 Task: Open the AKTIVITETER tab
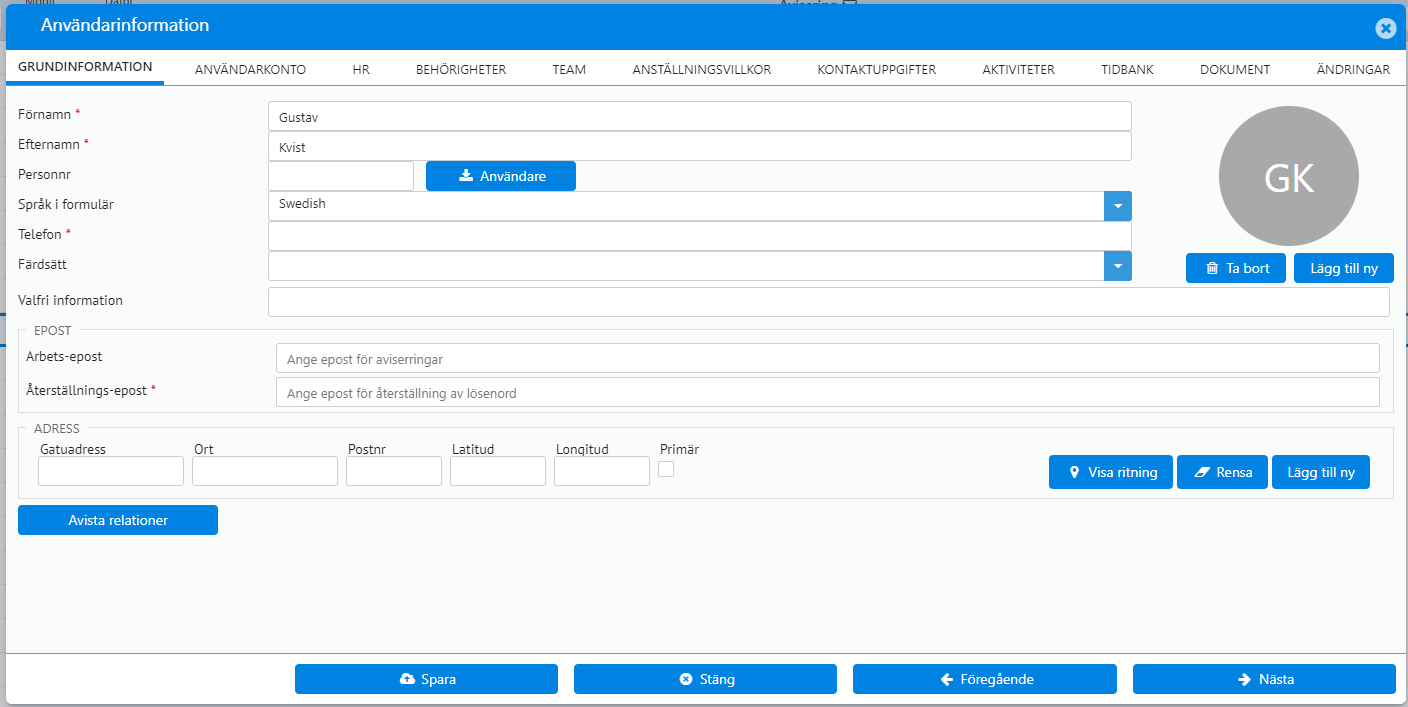coord(1018,69)
